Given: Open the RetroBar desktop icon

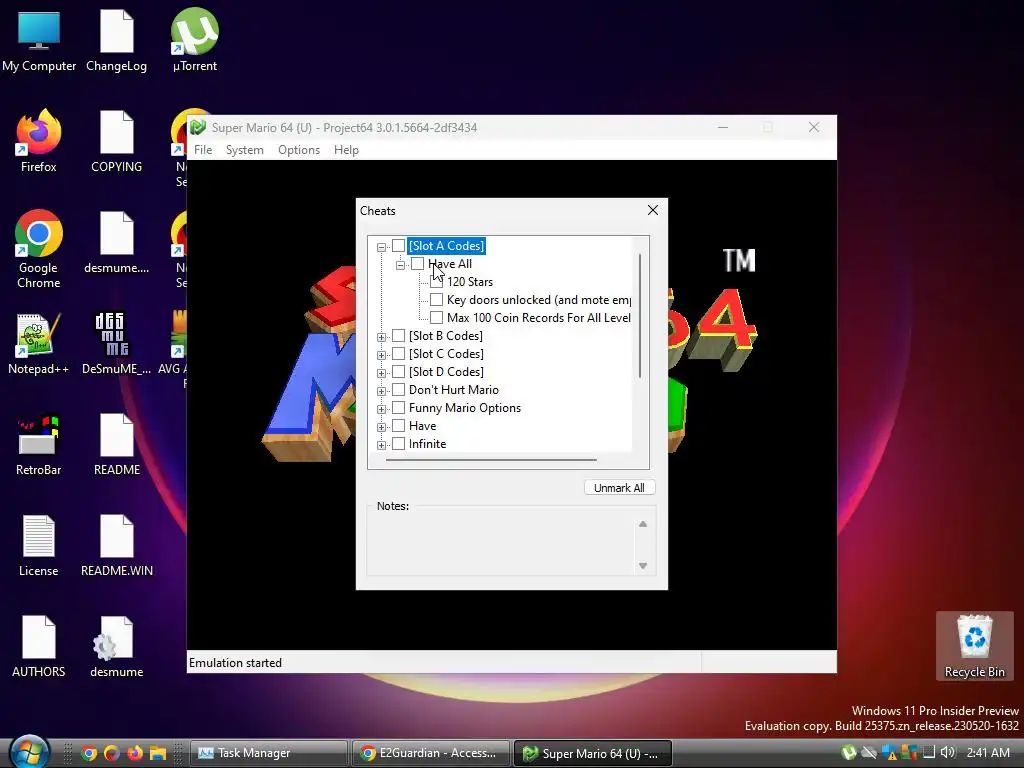Looking at the screenshot, I should tap(39, 445).
